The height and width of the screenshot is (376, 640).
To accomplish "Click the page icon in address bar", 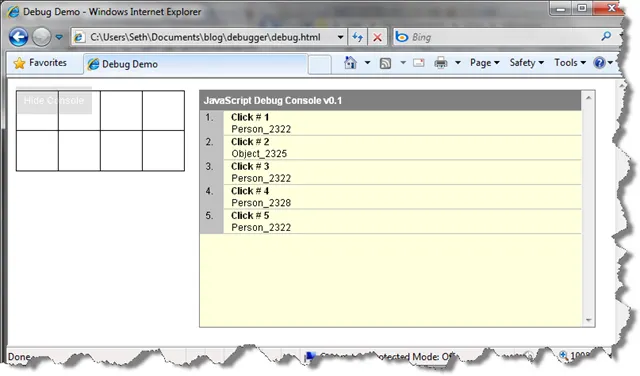I will pyautogui.click(x=78, y=37).
